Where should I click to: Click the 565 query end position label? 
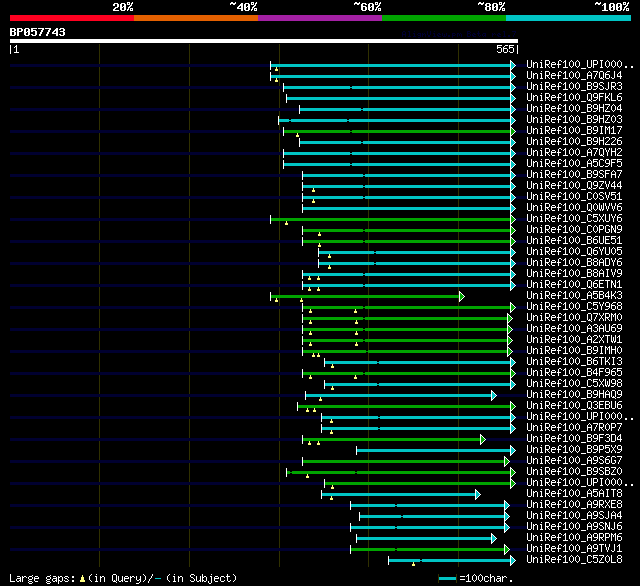[x=505, y=49]
